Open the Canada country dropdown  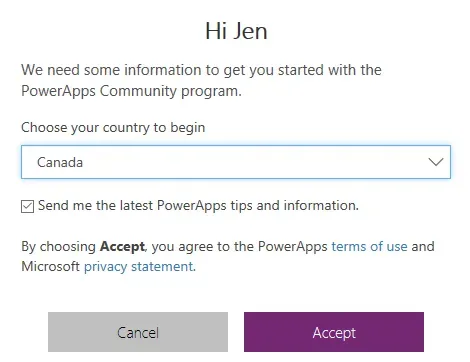pyautogui.click(x=236, y=162)
